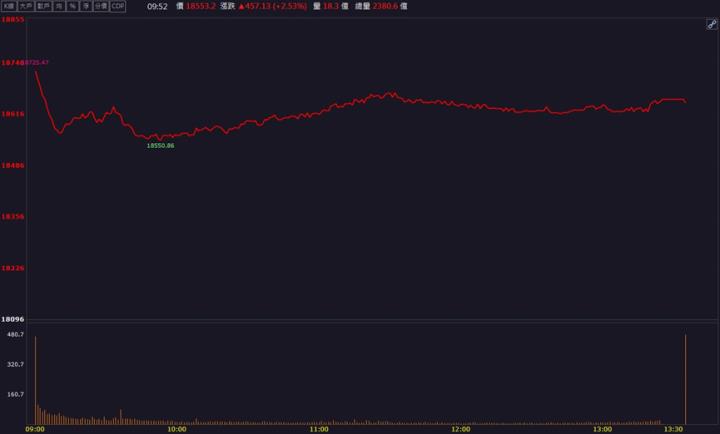Click the 18725.47 high price label
This screenshot has width=720, height=434.
37,63
